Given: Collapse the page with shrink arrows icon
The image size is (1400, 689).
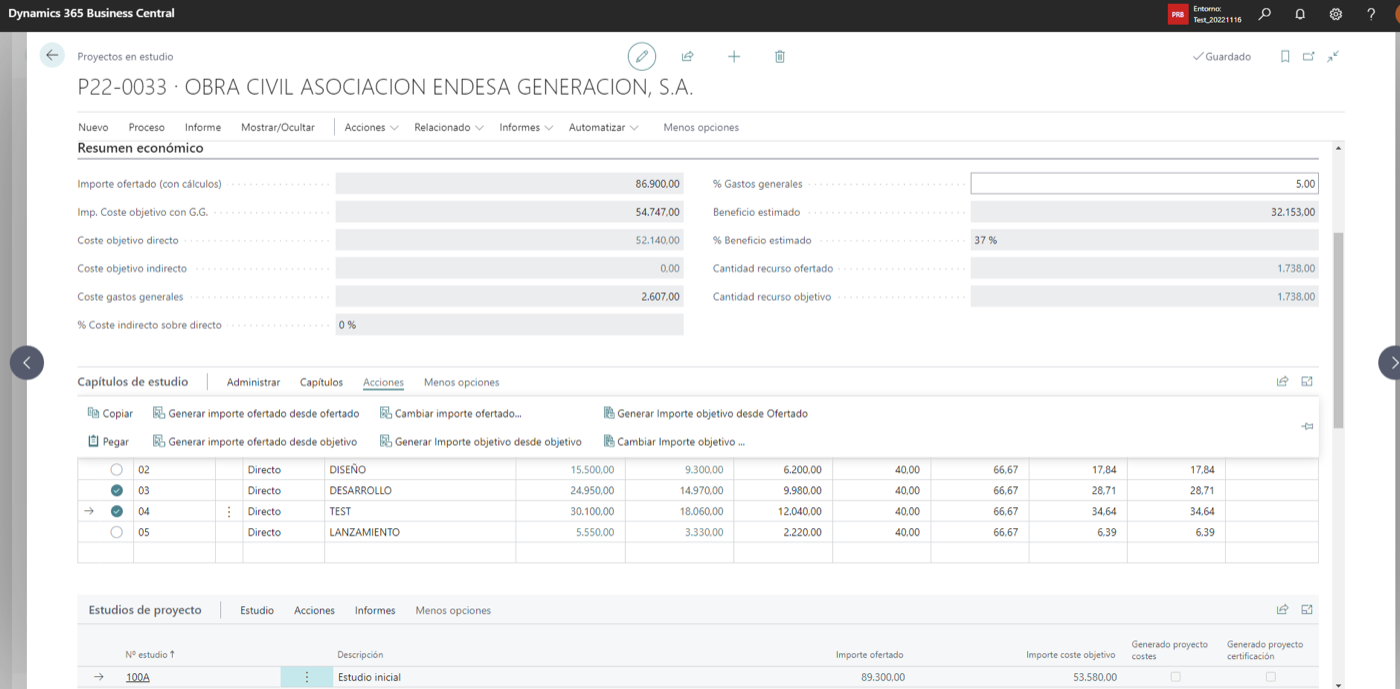Looking at the screenshot, I should tap(1333, 57).
